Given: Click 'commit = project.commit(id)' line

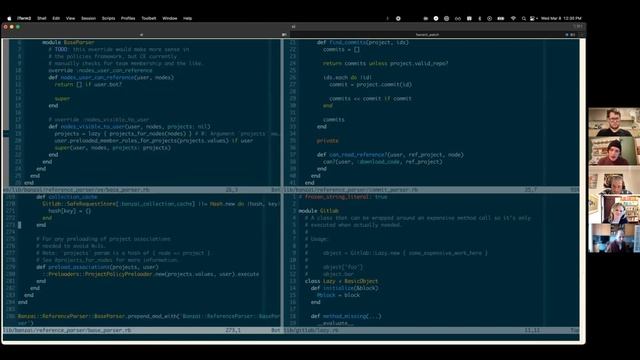Looking at the screenshot, I should pyautogui.click(x=370, y=85).
